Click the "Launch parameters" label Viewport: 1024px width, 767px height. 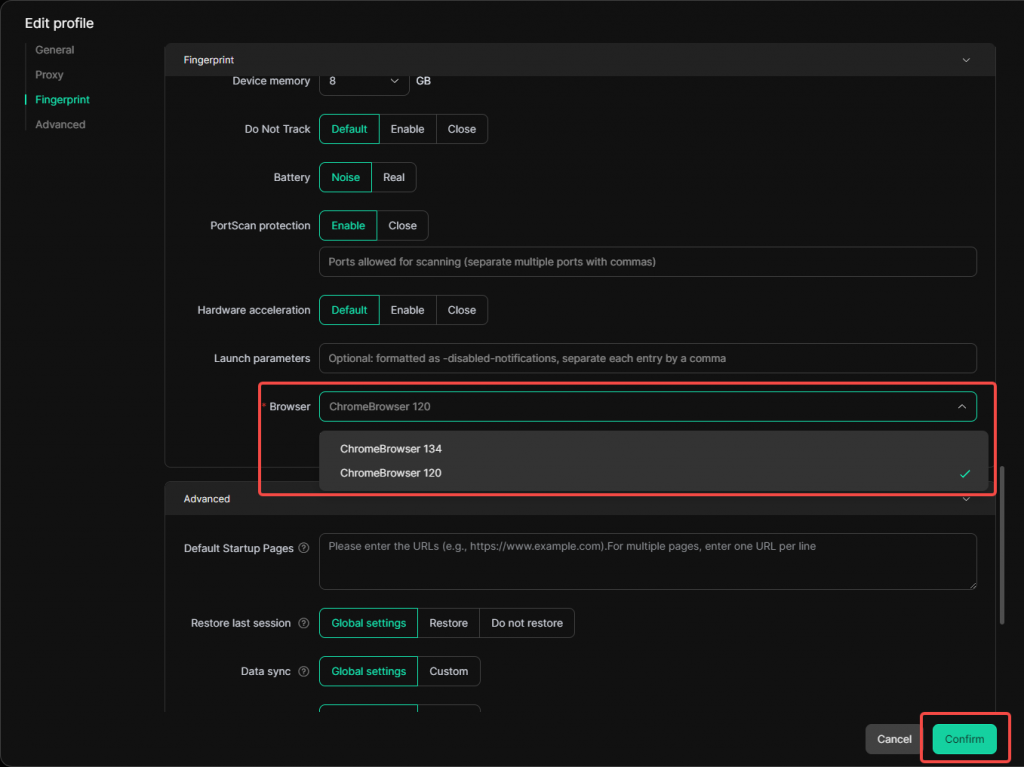[262, 359]
